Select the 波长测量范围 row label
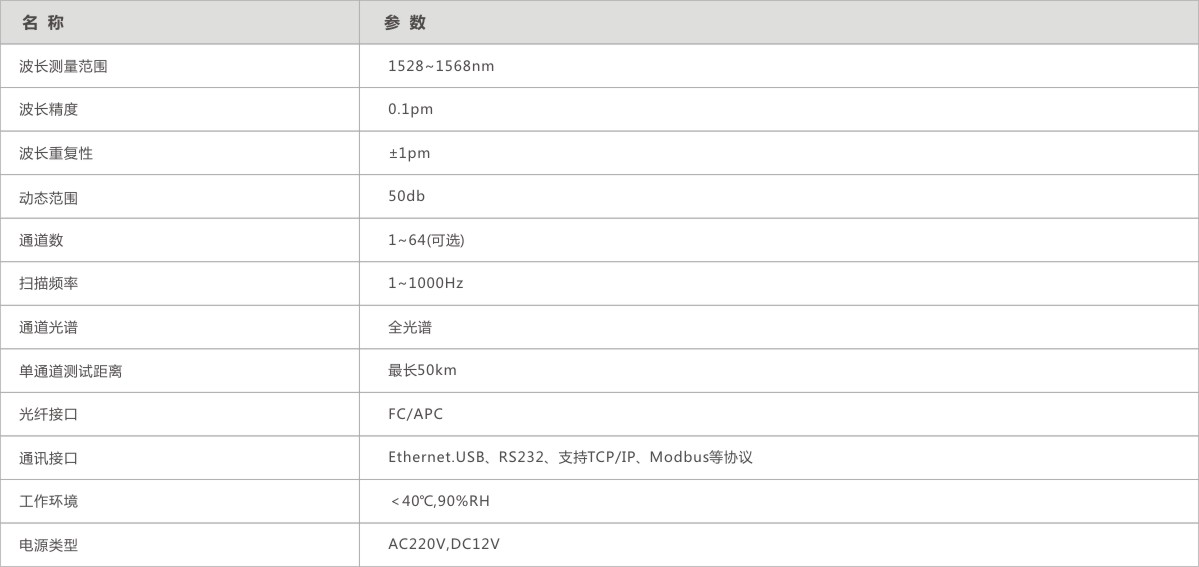The height and width of the screenshot is (567, 1199). pos(63,67)
